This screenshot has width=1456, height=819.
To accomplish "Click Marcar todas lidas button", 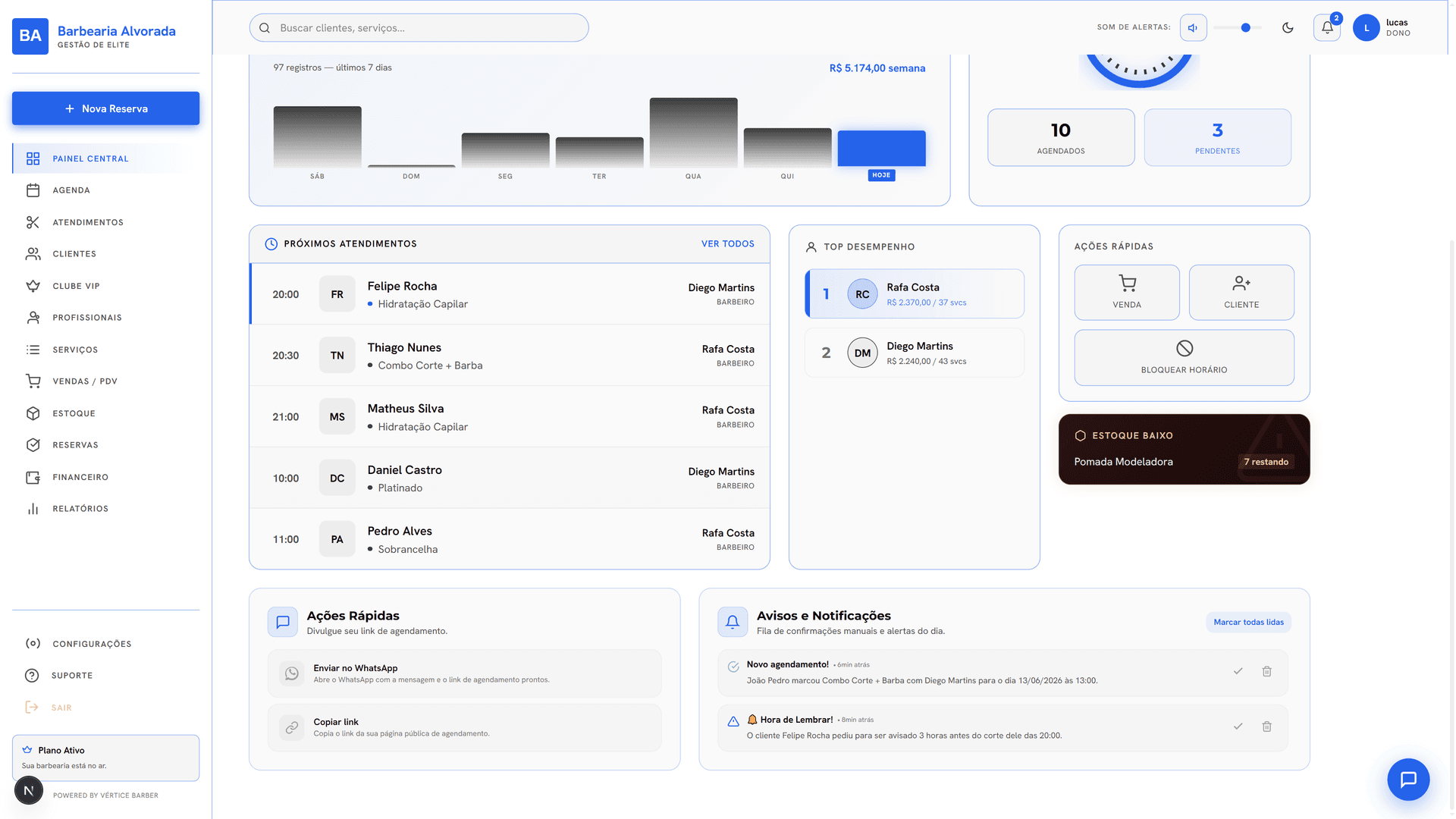I will tap(1248, 623).
